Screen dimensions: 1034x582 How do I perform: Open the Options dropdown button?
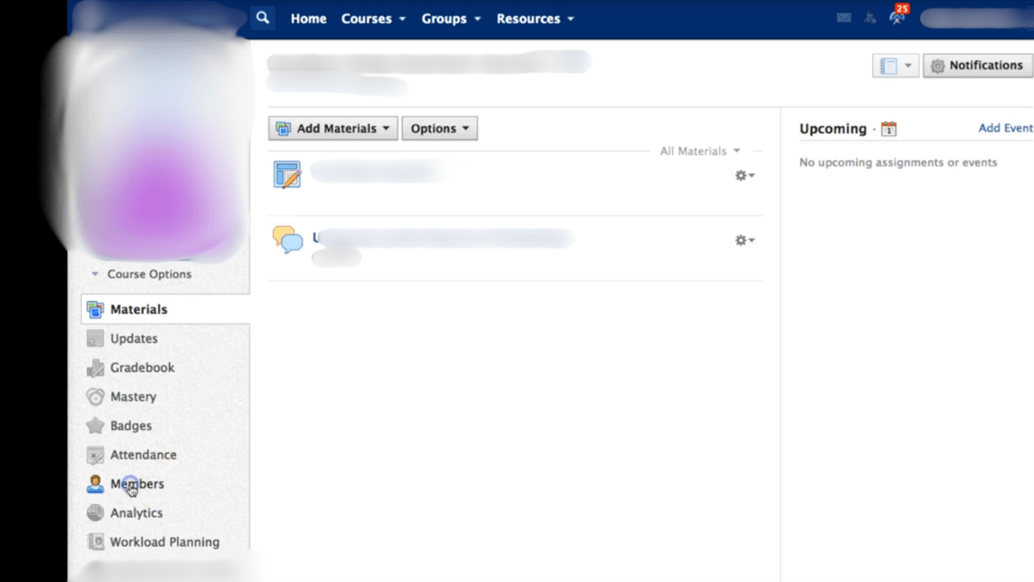pyautogui.click(x=440, y=128)
